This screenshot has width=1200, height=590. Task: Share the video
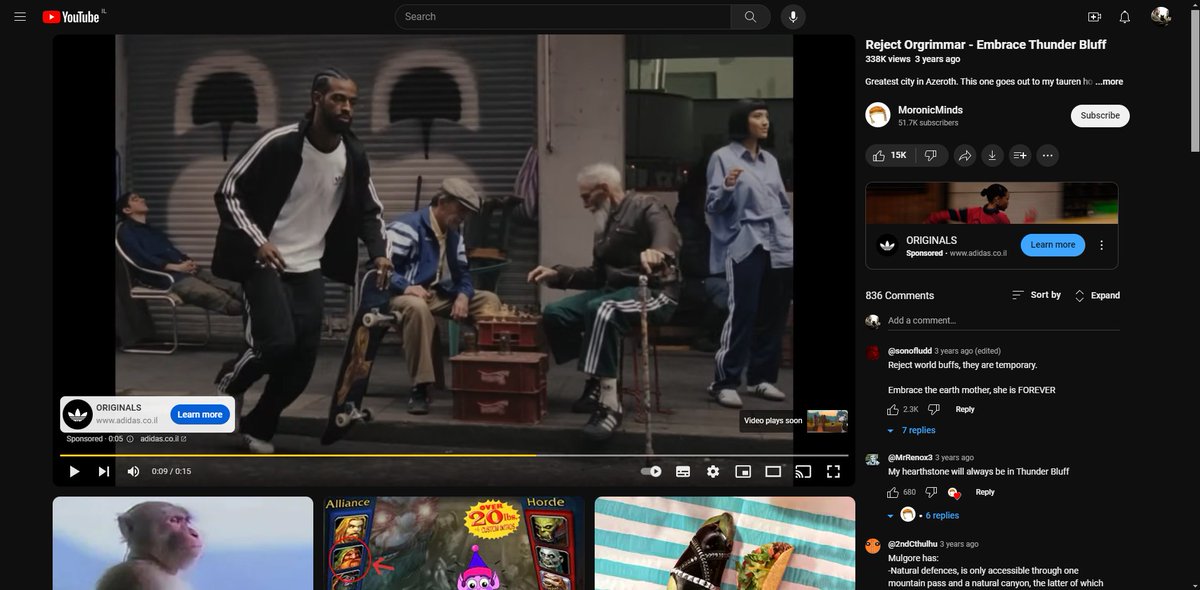tap(965, 155)
